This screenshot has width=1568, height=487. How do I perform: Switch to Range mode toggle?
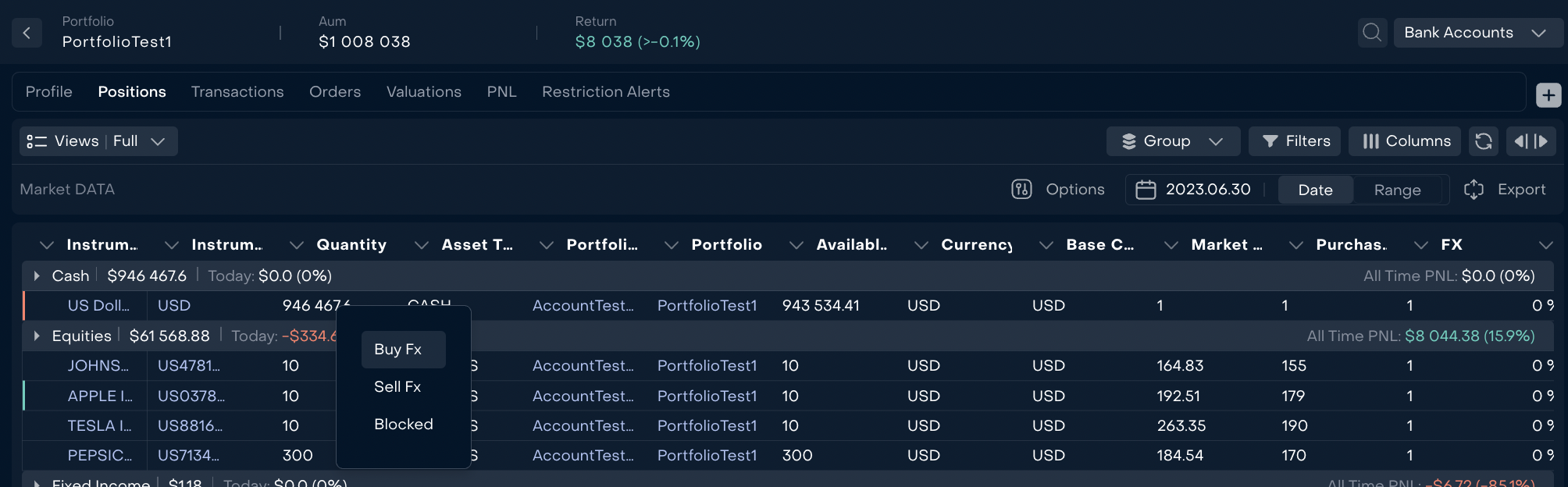1397,190
